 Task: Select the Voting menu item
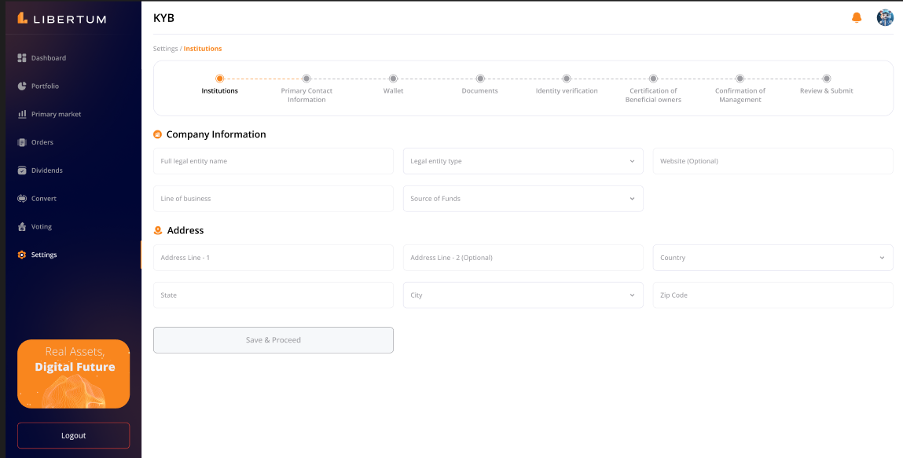[41, 226]
